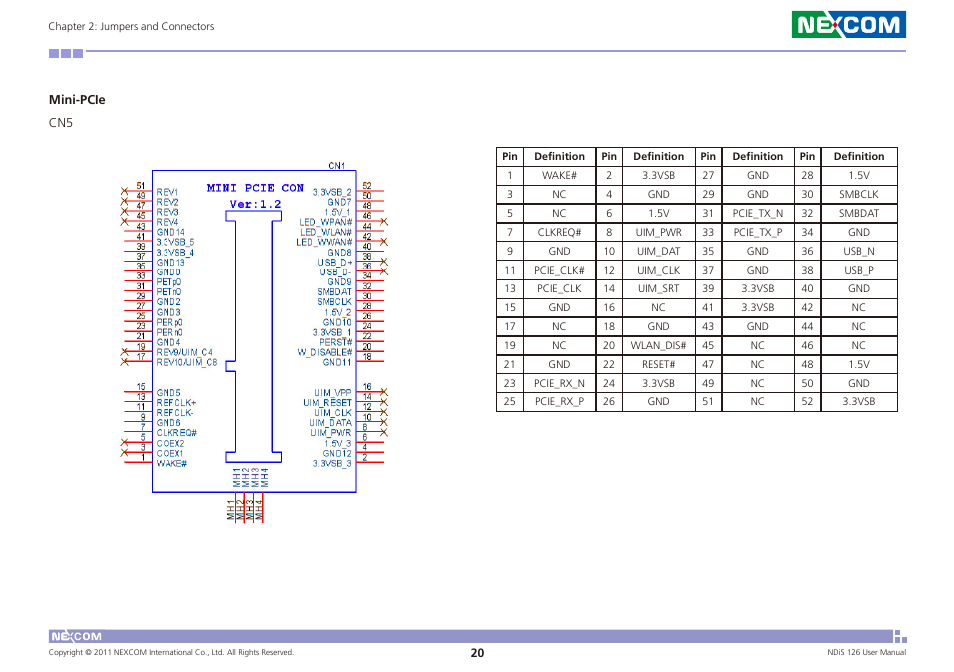Select the 'MH1' label inside the schematic box
Screen dimensions: 954x672
coord(237,477)
